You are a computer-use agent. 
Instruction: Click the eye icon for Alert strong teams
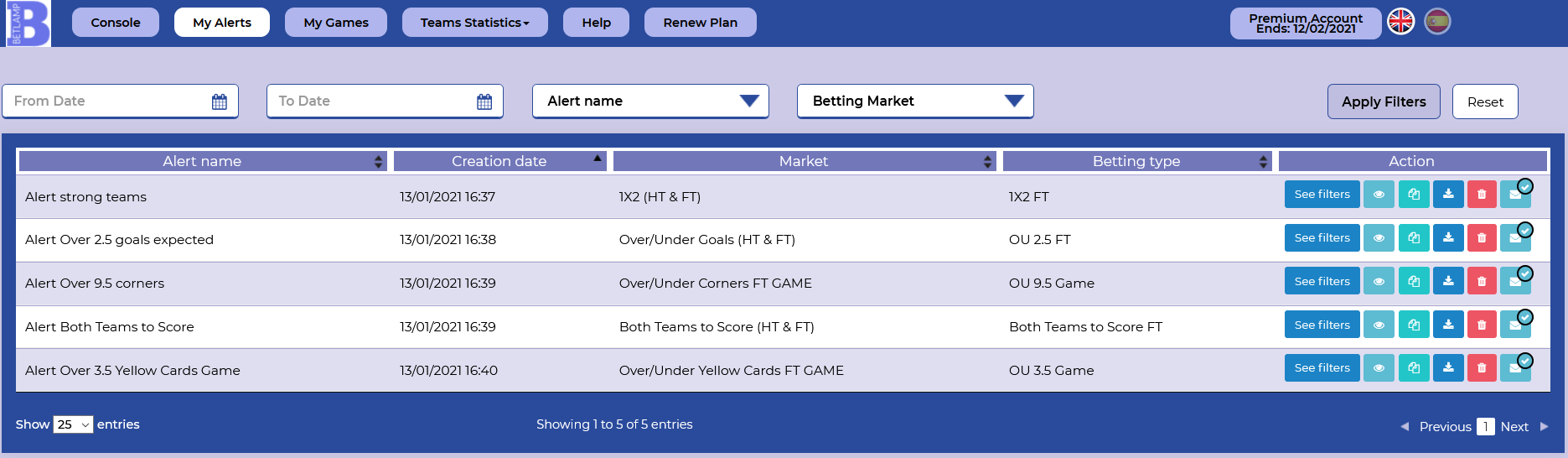tap(1379, 195)
